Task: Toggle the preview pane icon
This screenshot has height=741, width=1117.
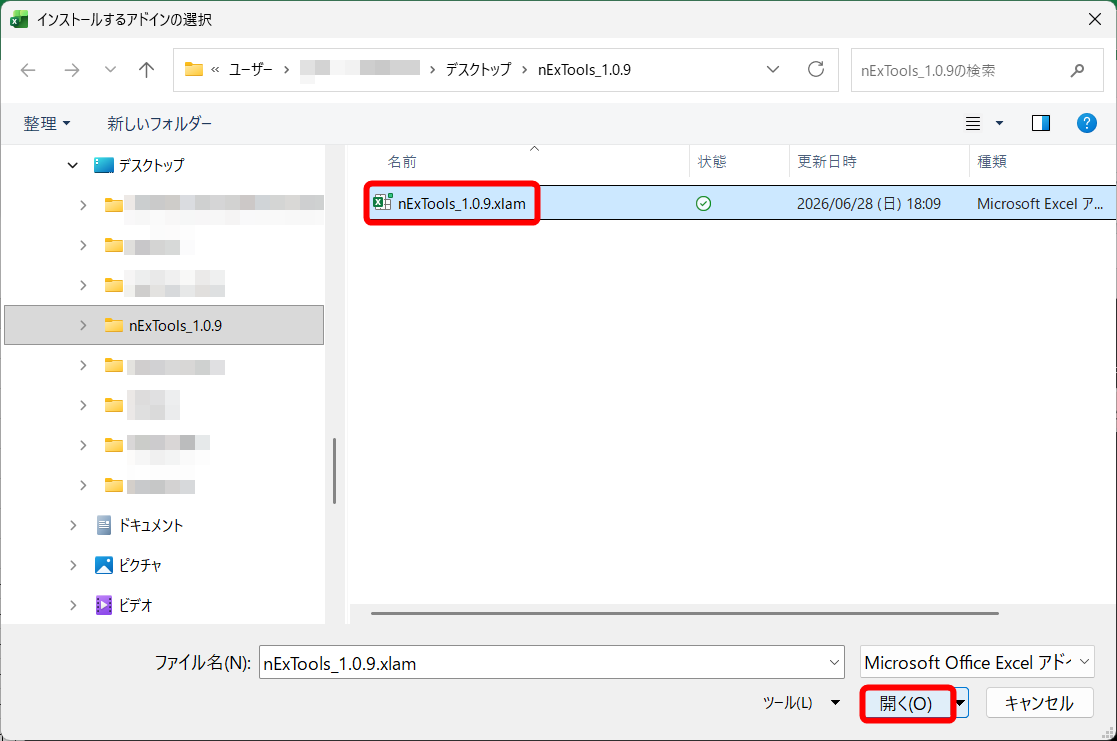Action: click(x=1041, y=123)
